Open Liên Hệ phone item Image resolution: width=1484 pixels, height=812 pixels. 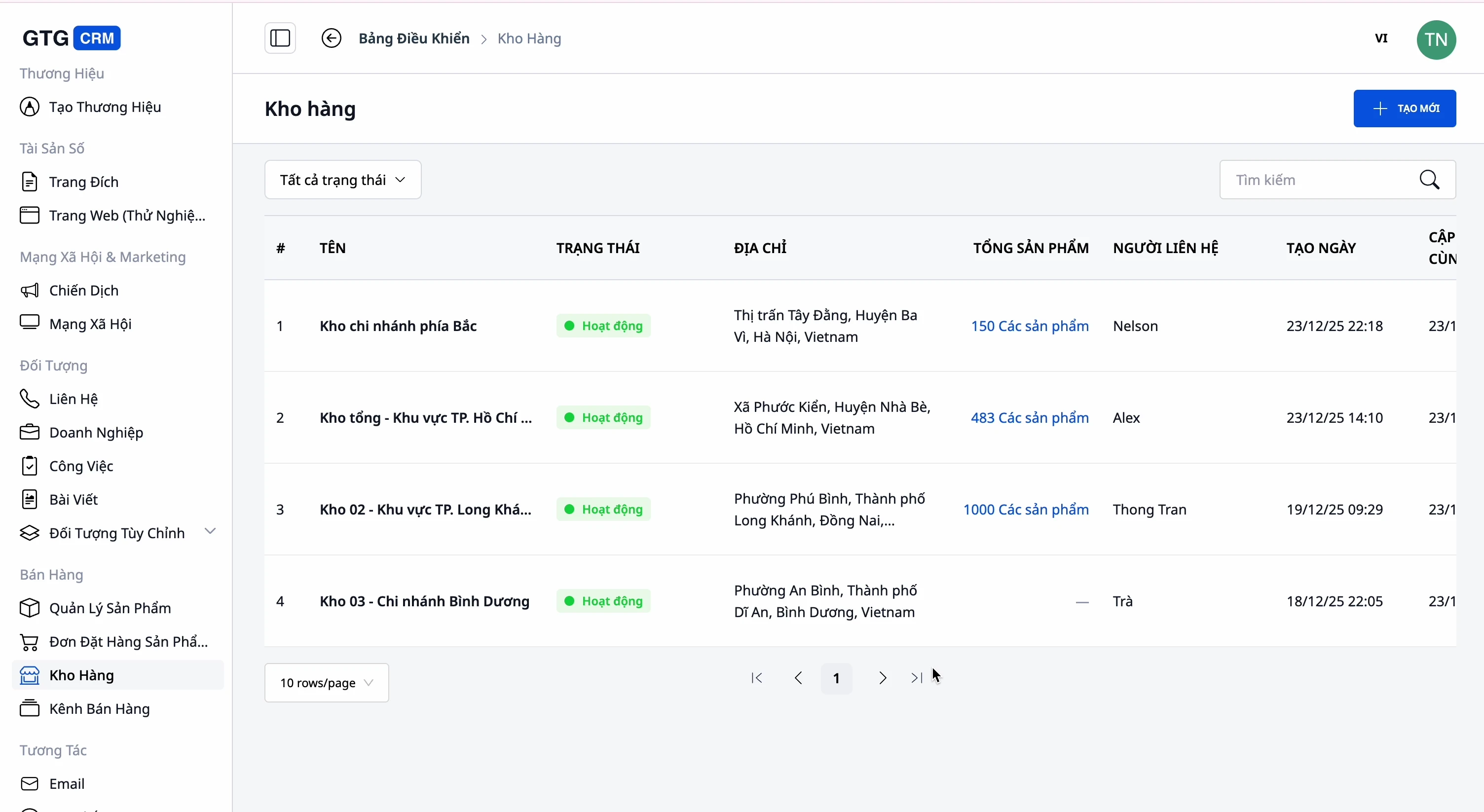click(x=73, y=399)
